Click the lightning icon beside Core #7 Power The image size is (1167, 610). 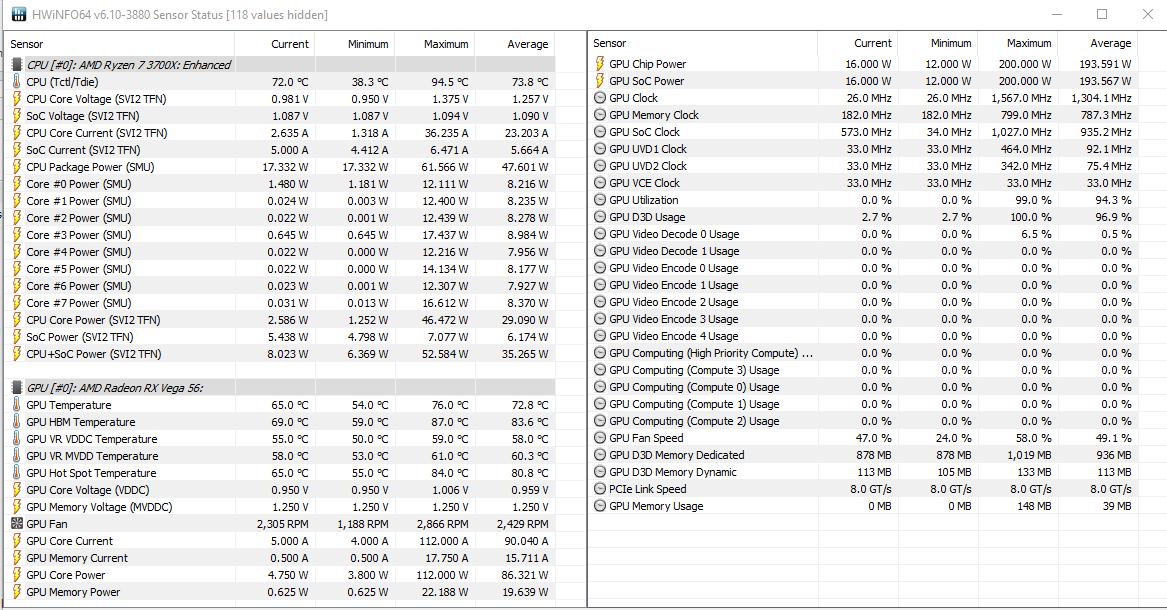coord(16,303)
